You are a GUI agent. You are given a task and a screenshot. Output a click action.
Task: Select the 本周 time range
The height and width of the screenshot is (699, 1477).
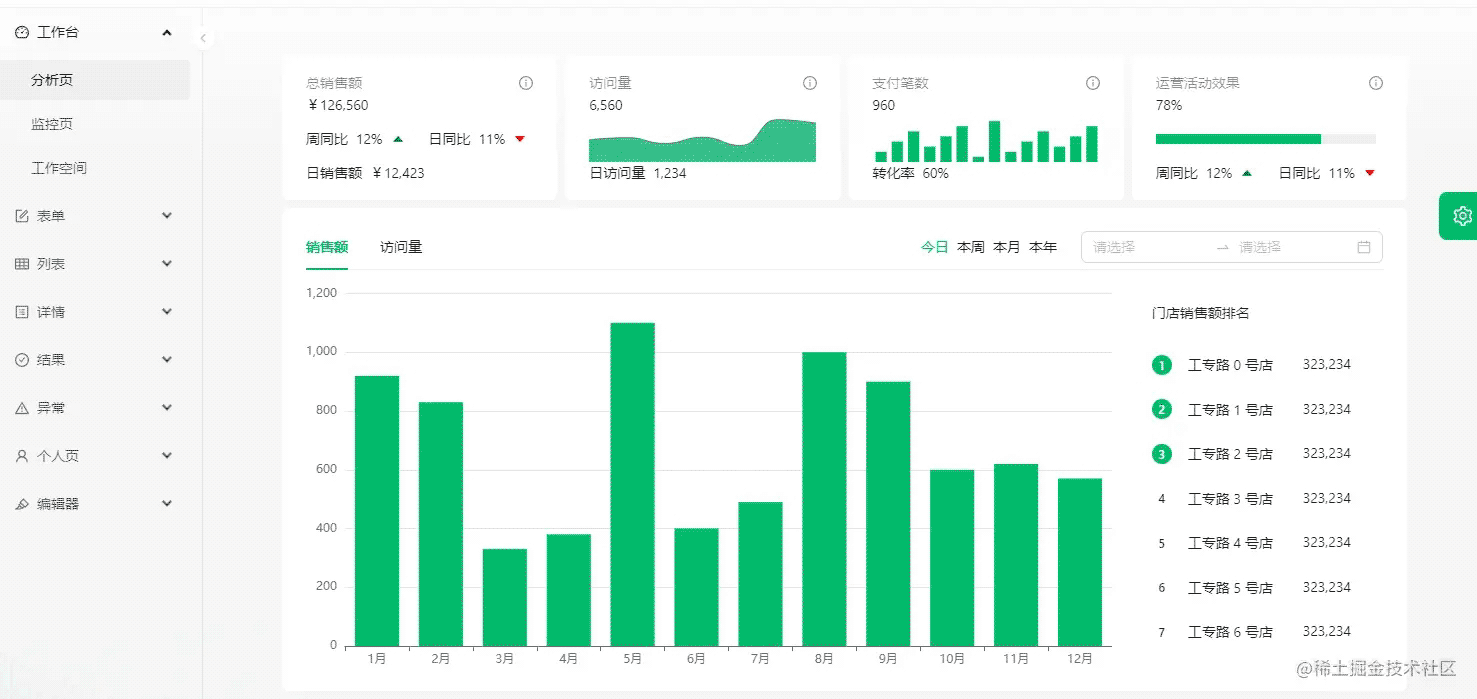point(971,247)
